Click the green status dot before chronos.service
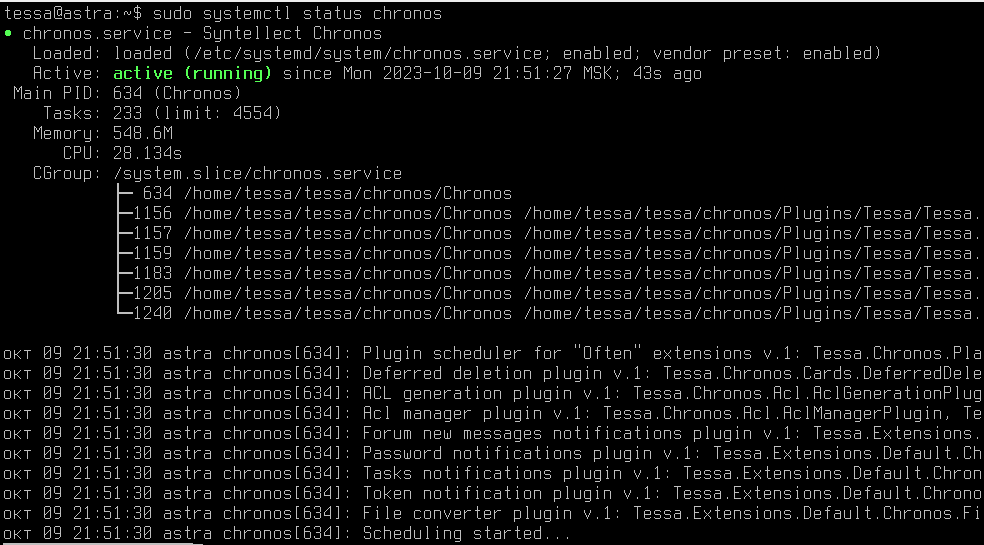Image resolution: width=984 pixels, height=545 pixels. (x=8, y=34)
